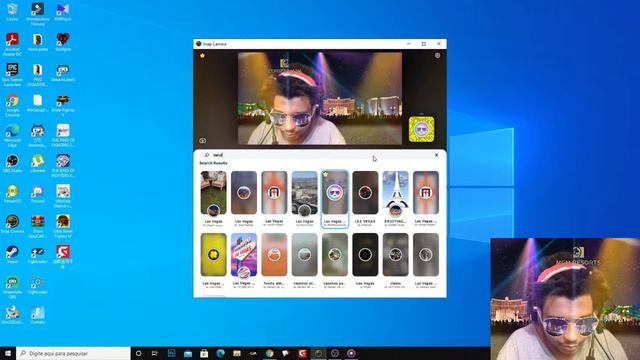This screenshot has height=360, width=640.
Task: Switch to Snap Camera on taskbar
Action: click(x=318, y=353)
